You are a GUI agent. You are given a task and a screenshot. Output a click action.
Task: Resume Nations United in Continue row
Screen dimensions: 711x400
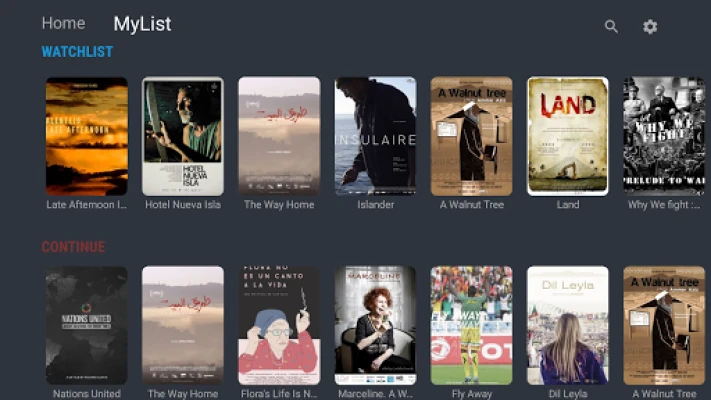click(x=87, y=326)
